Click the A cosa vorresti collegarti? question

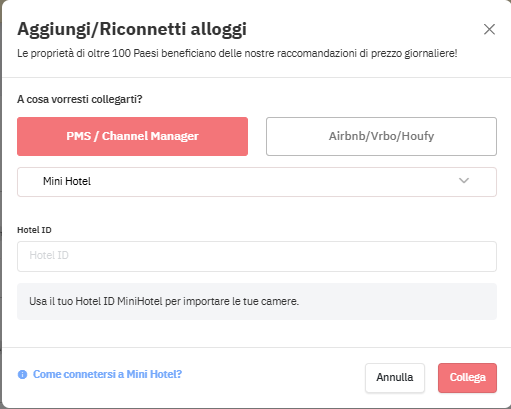80,99
